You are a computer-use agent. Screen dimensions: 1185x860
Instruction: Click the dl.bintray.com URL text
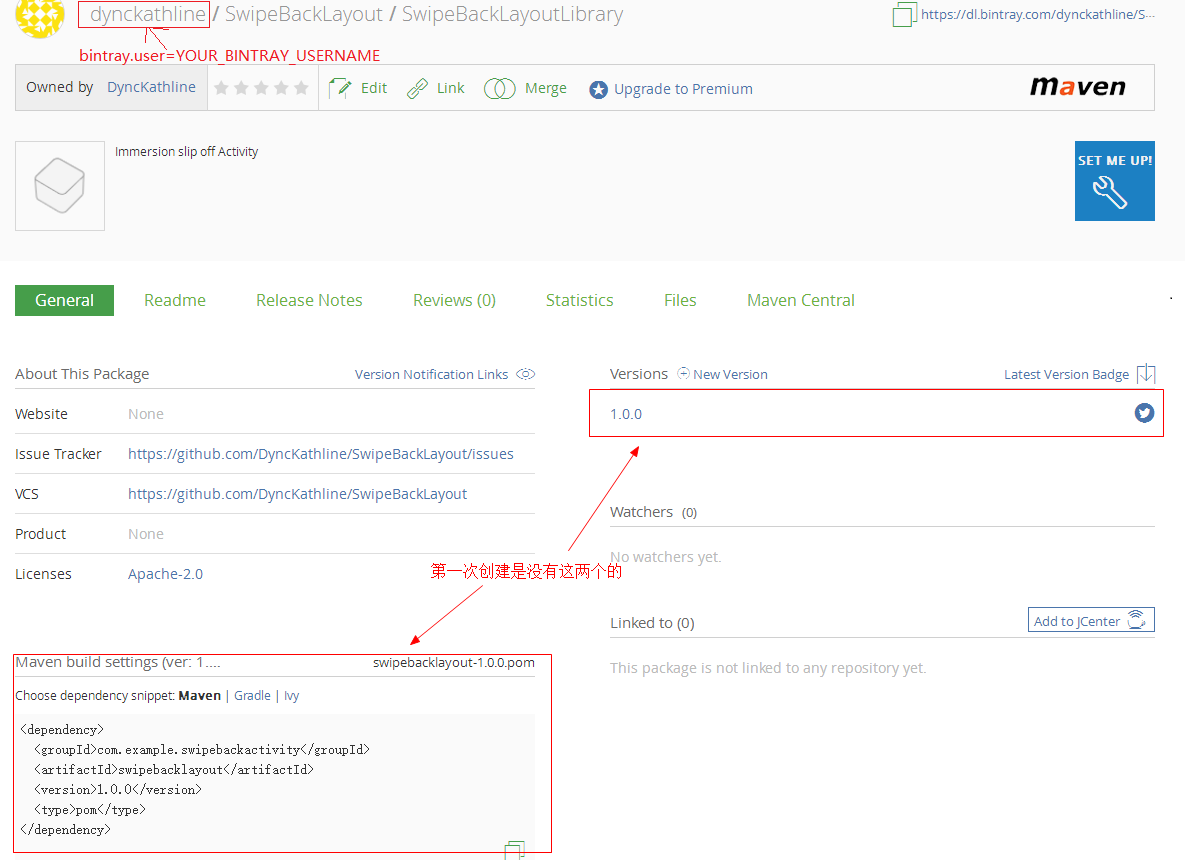pyautogui.click(x=1037, y=14)
